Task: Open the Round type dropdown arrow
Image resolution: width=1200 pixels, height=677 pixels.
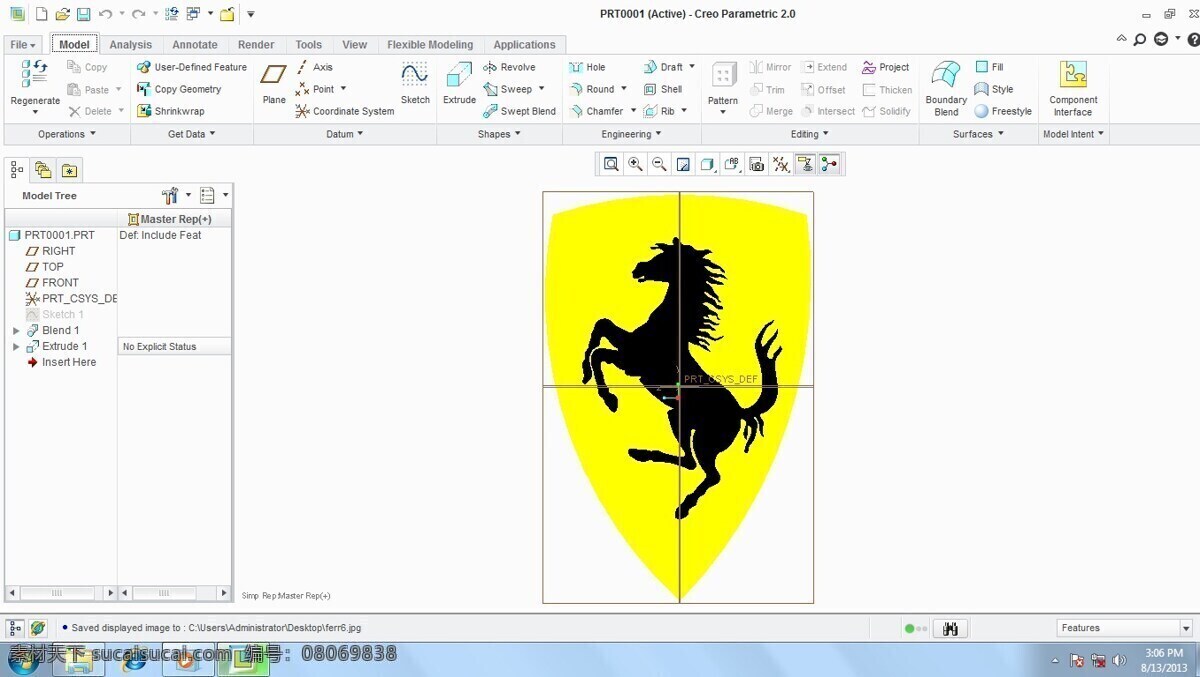Action: pyautogui.click(x=624, y=89)
